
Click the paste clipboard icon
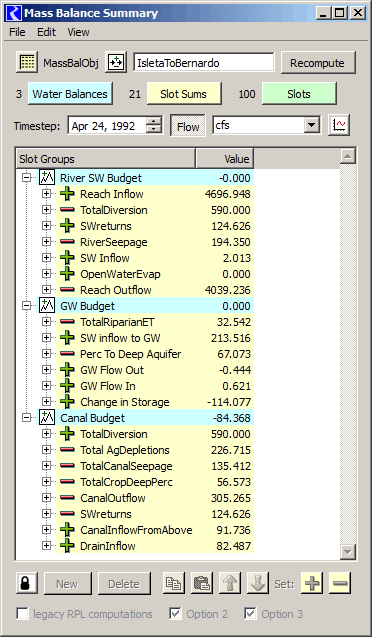click(201, 583)
